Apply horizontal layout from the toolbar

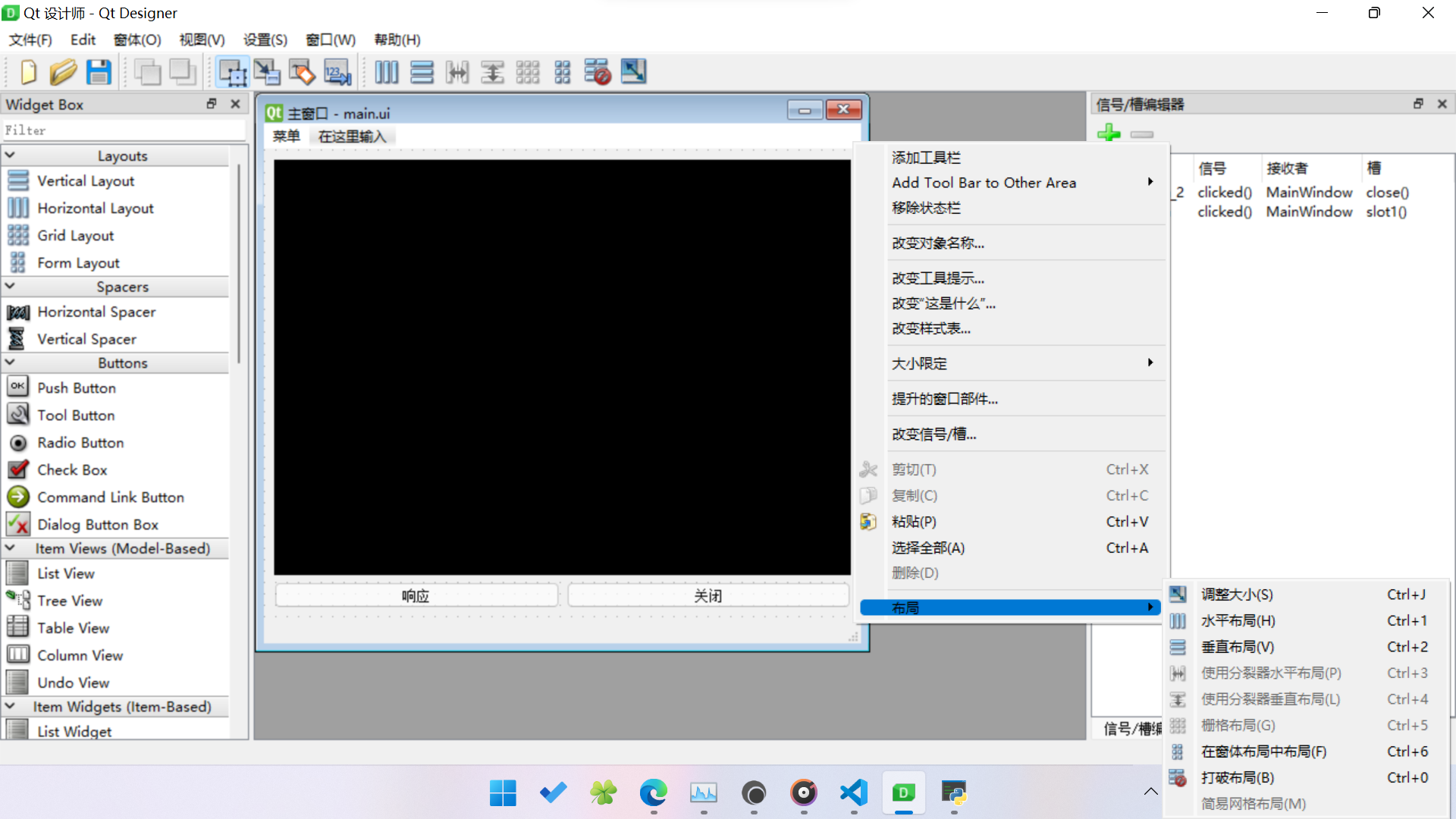(x=387, y=72)
